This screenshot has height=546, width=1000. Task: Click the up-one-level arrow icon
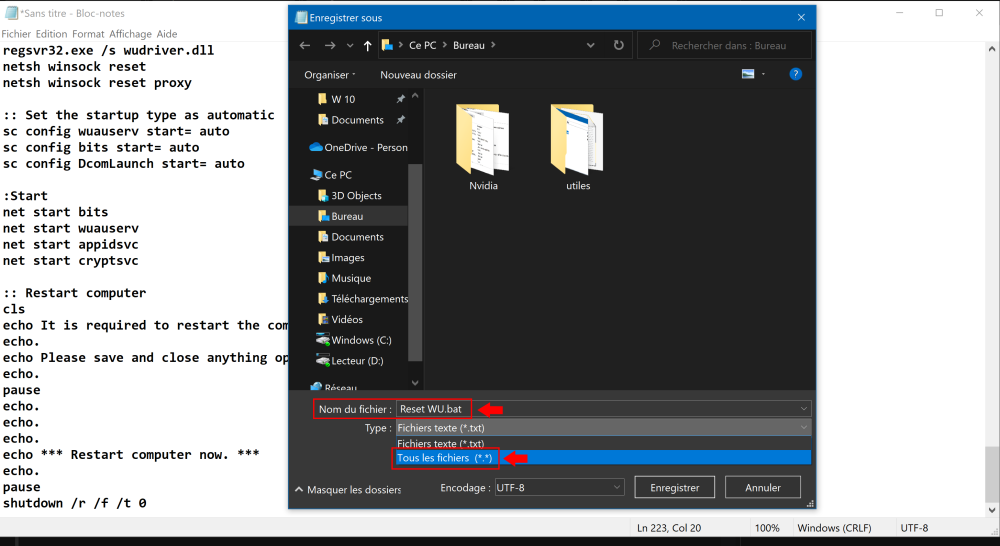pyautogui.click(x=368, y=45)
